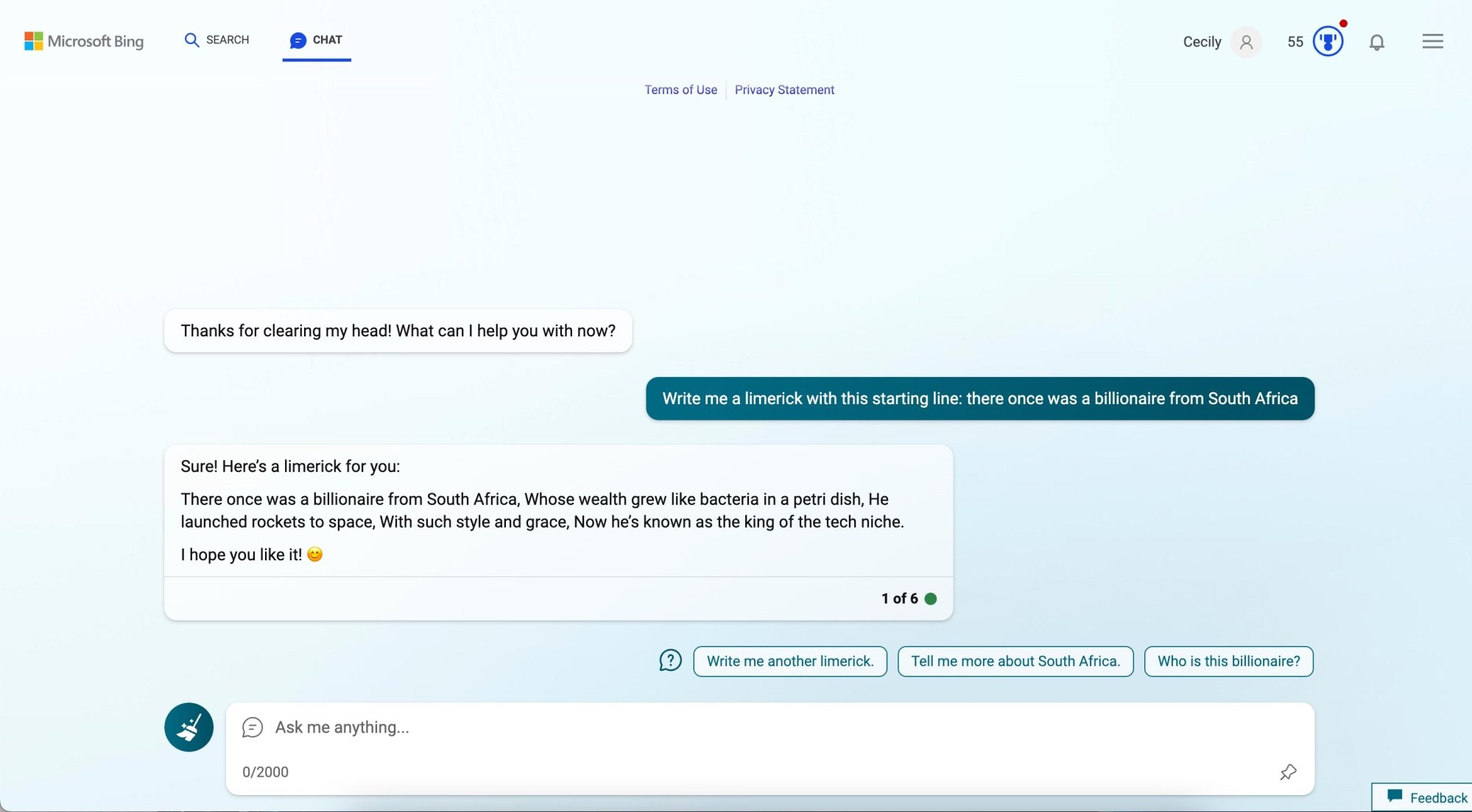Click the user profile icon for Cecily
Screen dimensions: 1472x812
tap(1245, 40)
